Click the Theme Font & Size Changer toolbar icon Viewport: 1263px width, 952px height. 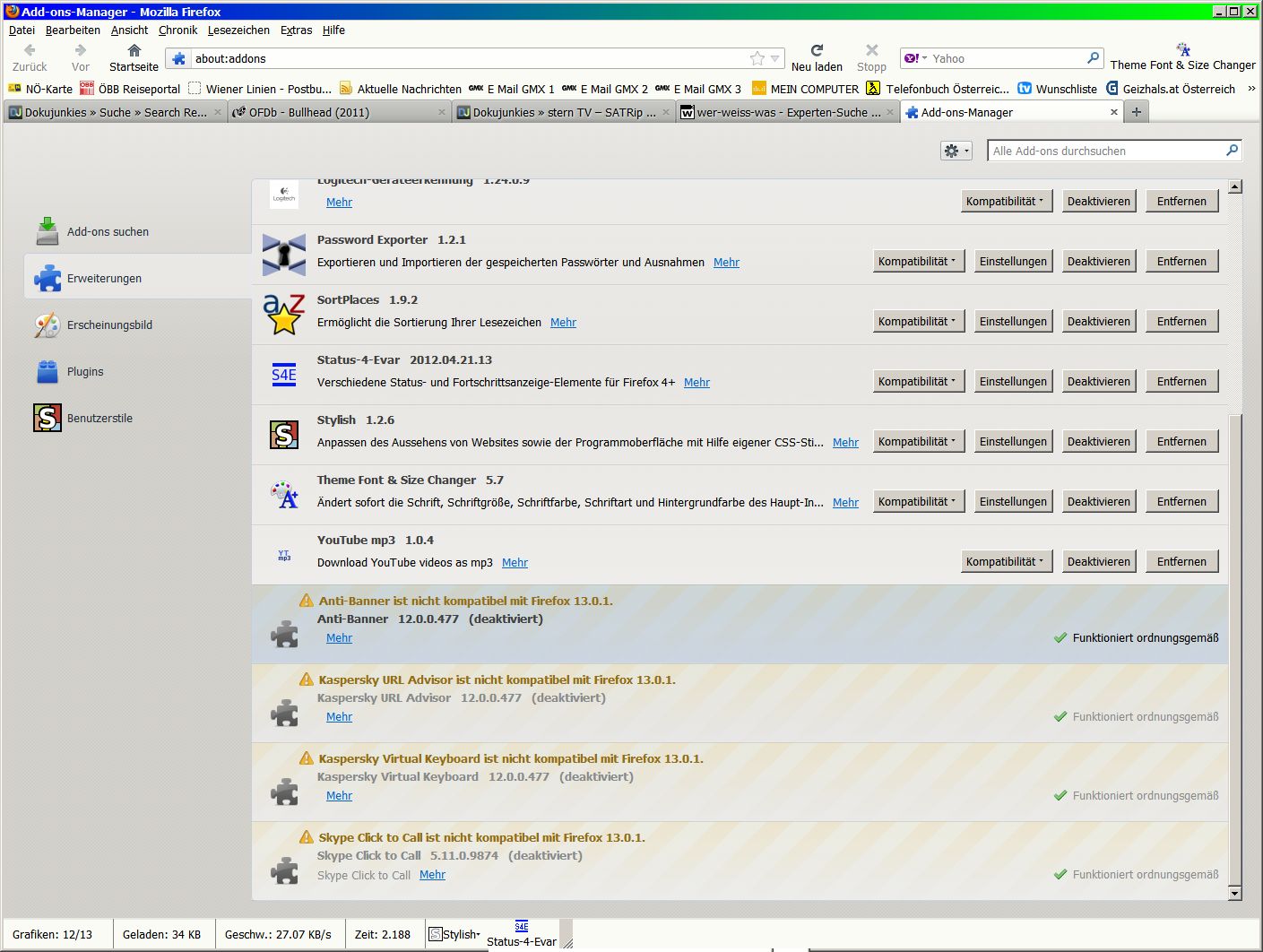pos(1183,49)
